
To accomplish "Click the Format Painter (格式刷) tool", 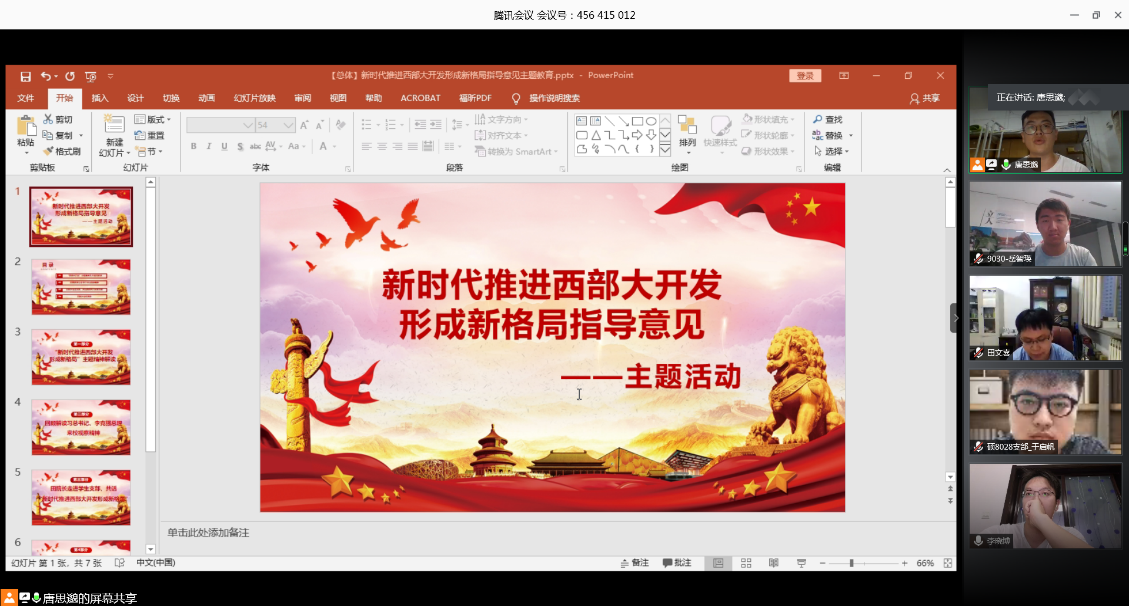I will pyautogui.click(x=62, y=151).
